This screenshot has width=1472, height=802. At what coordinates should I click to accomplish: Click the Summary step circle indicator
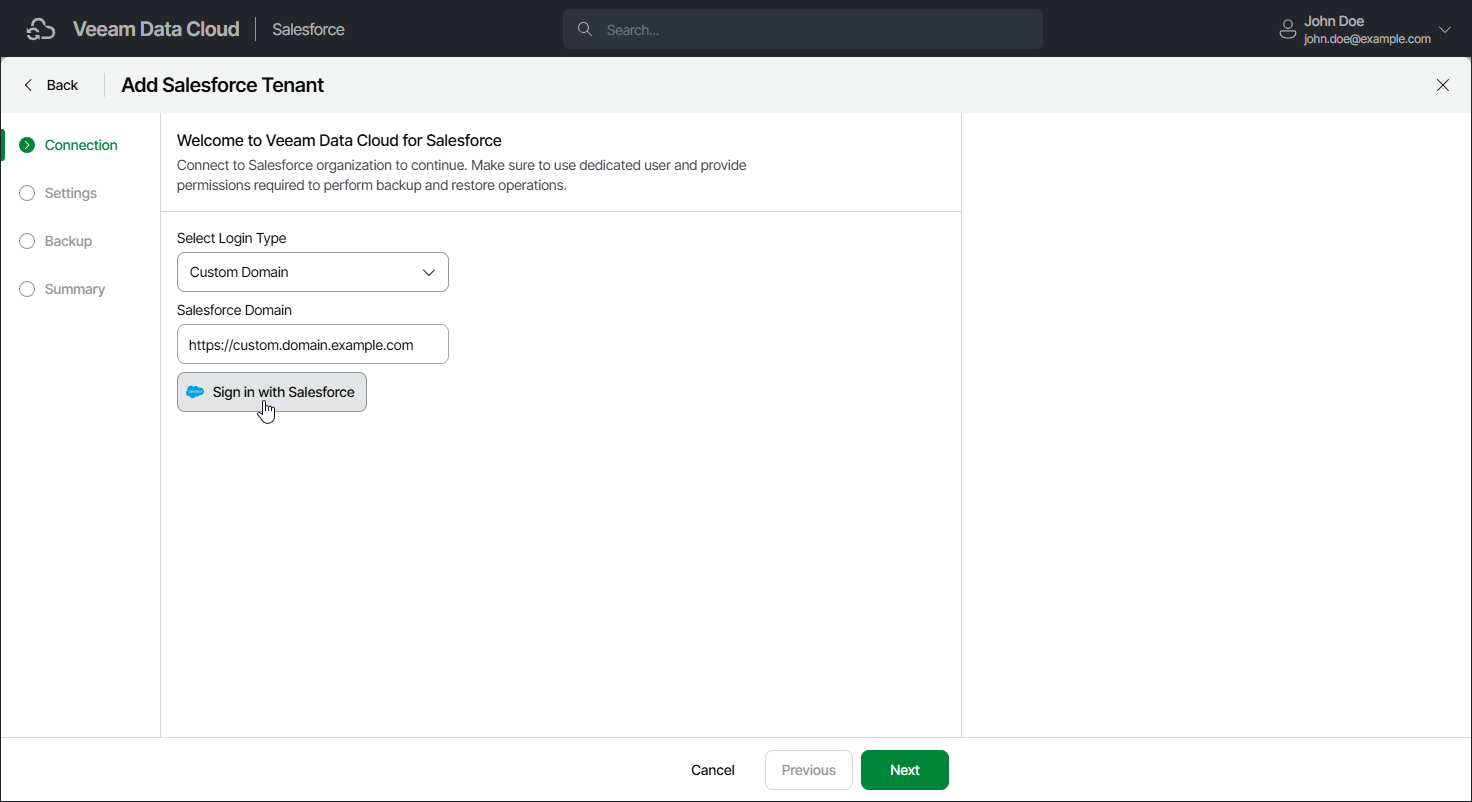(x=27, y=289)
